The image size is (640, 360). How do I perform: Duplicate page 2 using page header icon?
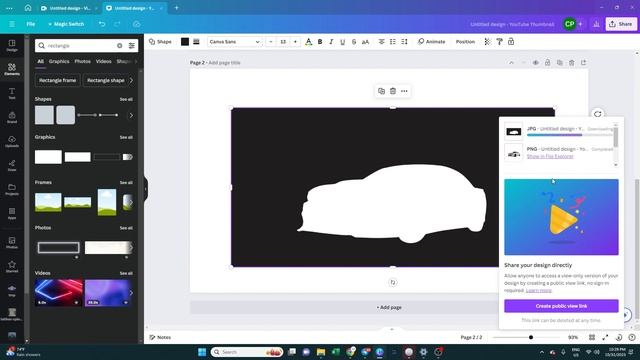[560, 63]
